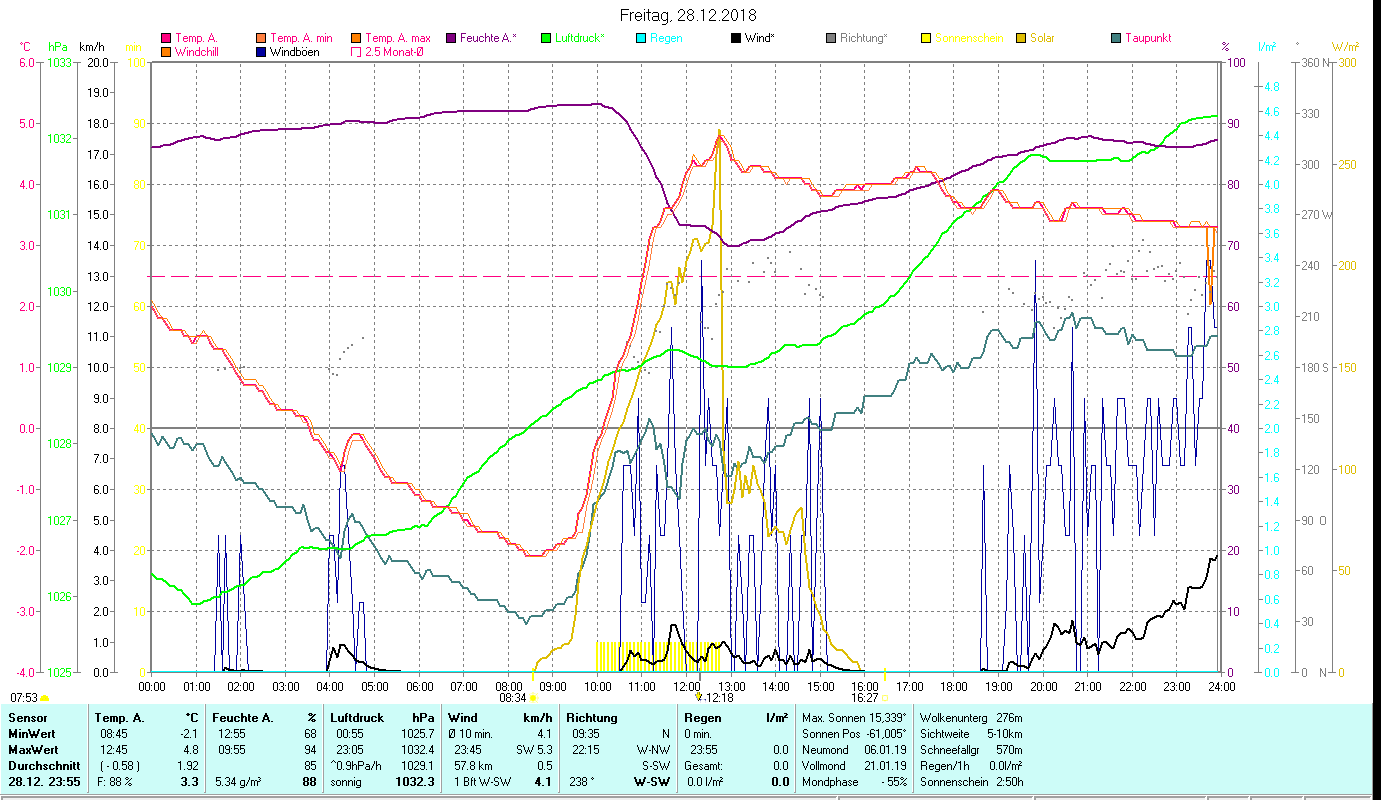Viewport: 1381px width, 800px height.
Task: Click the teal Taupunkt legend swatch
Action: [x=1116, y=38]
